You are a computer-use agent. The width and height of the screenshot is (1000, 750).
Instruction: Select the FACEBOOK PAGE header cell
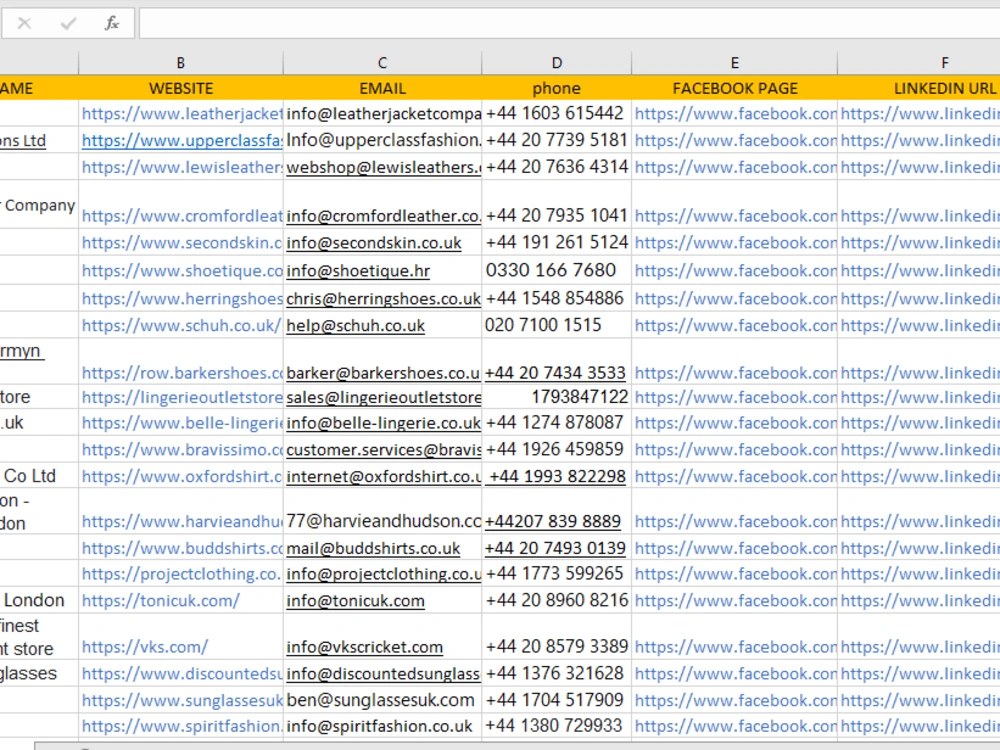735,88
